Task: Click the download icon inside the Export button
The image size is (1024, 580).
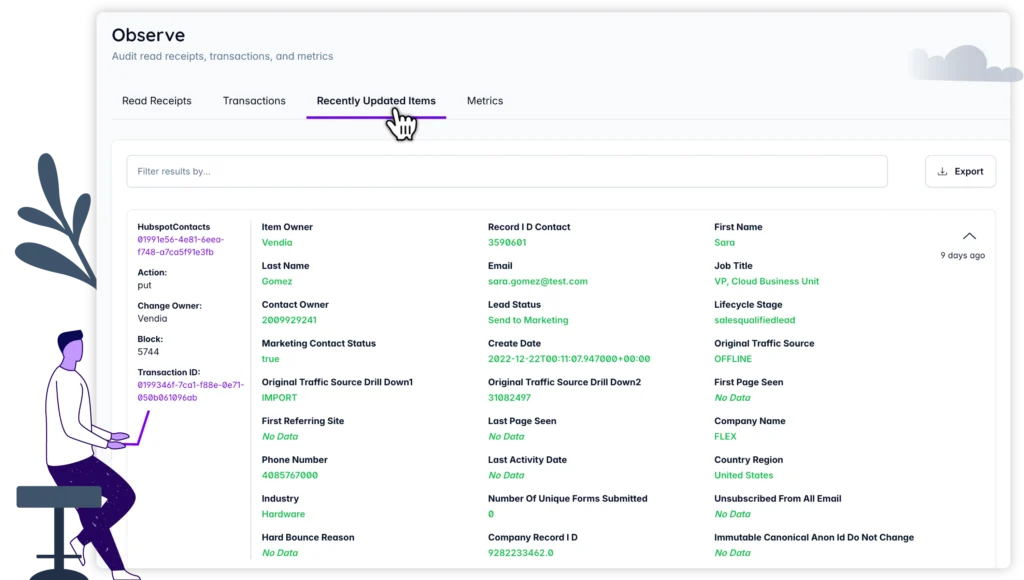Action: pyautogui.click(x=942, y=172)
